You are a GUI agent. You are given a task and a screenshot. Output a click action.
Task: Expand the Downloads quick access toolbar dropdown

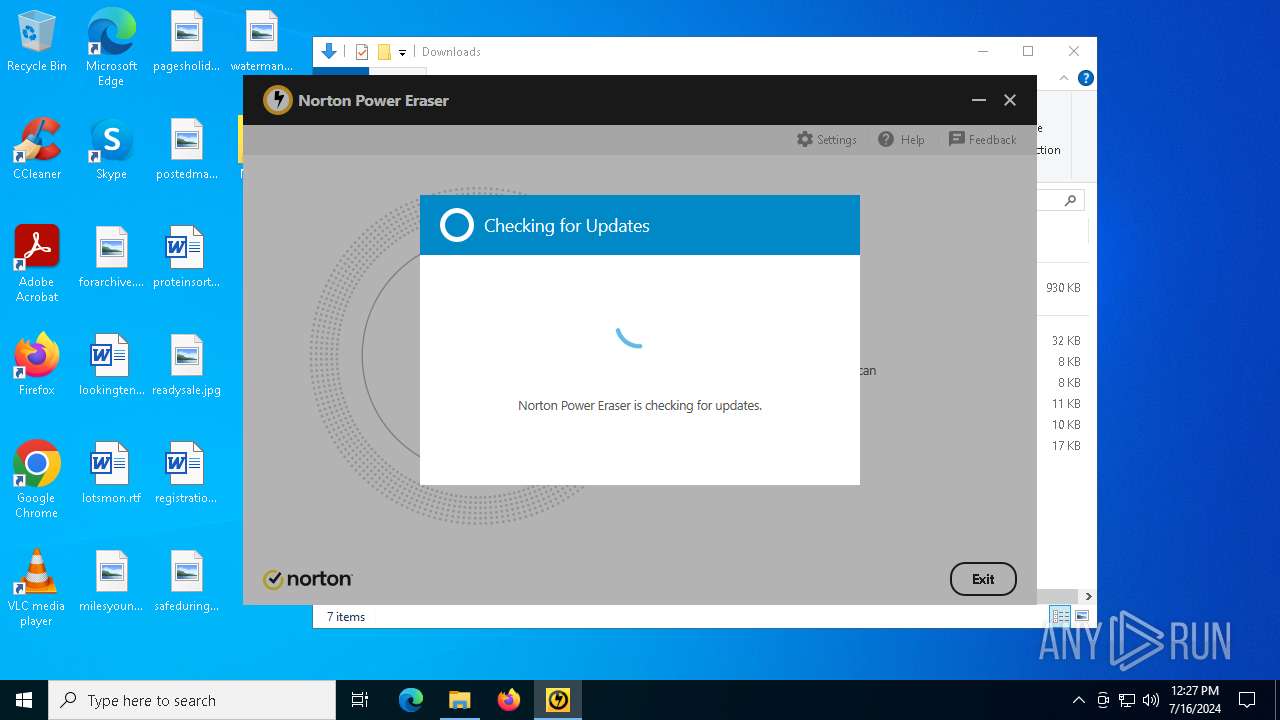(402, 52)
